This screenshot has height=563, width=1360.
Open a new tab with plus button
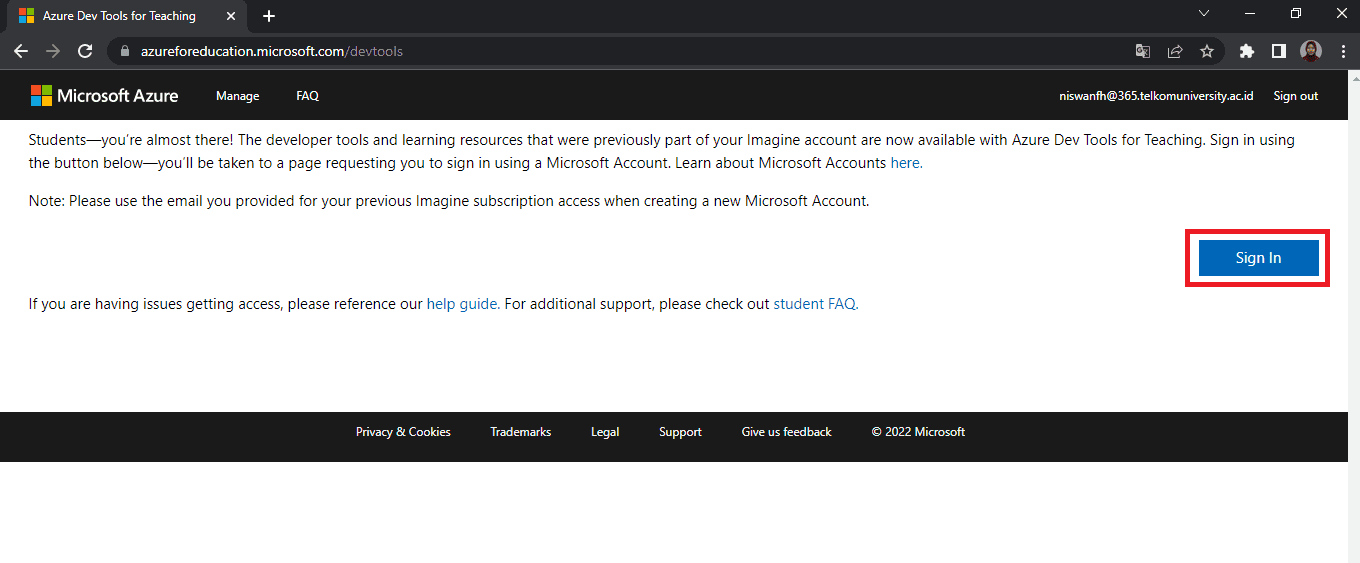[268, 16]
